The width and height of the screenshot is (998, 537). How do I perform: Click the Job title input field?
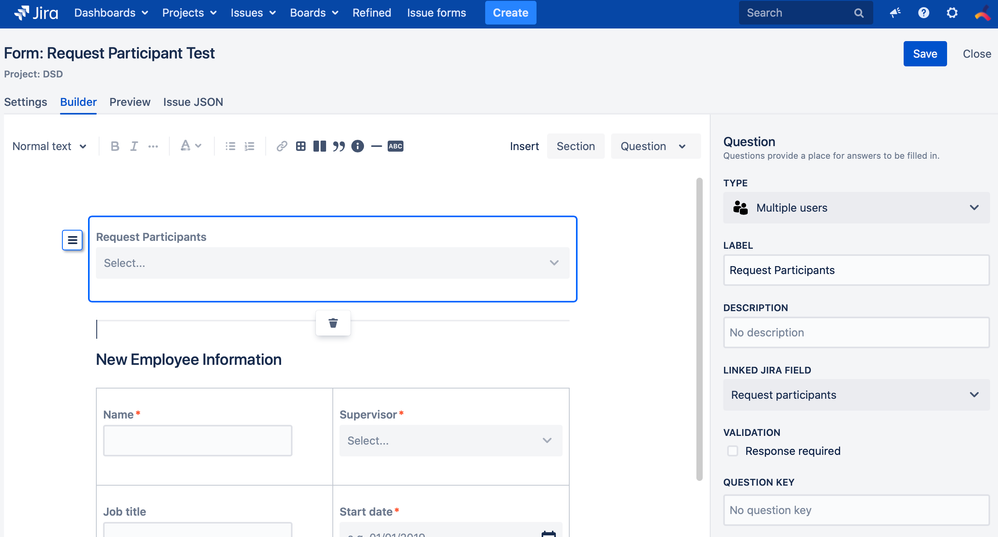(197, 530)
